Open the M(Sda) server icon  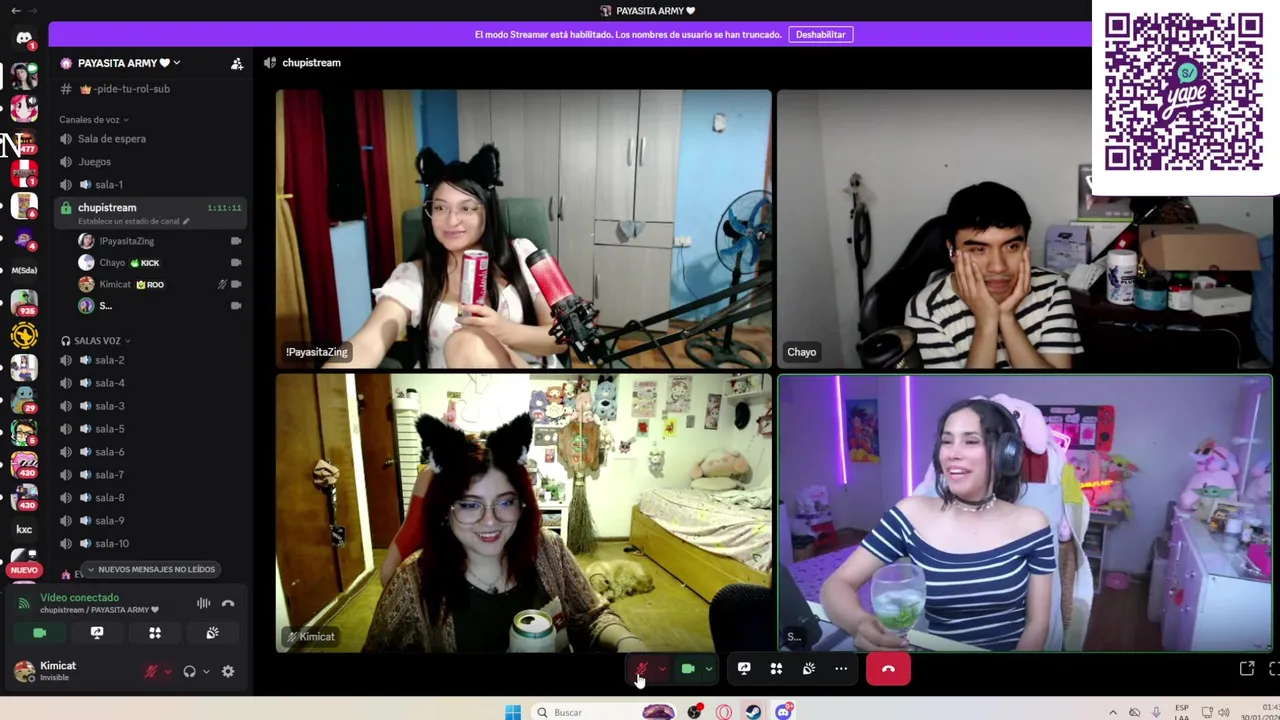24,270
